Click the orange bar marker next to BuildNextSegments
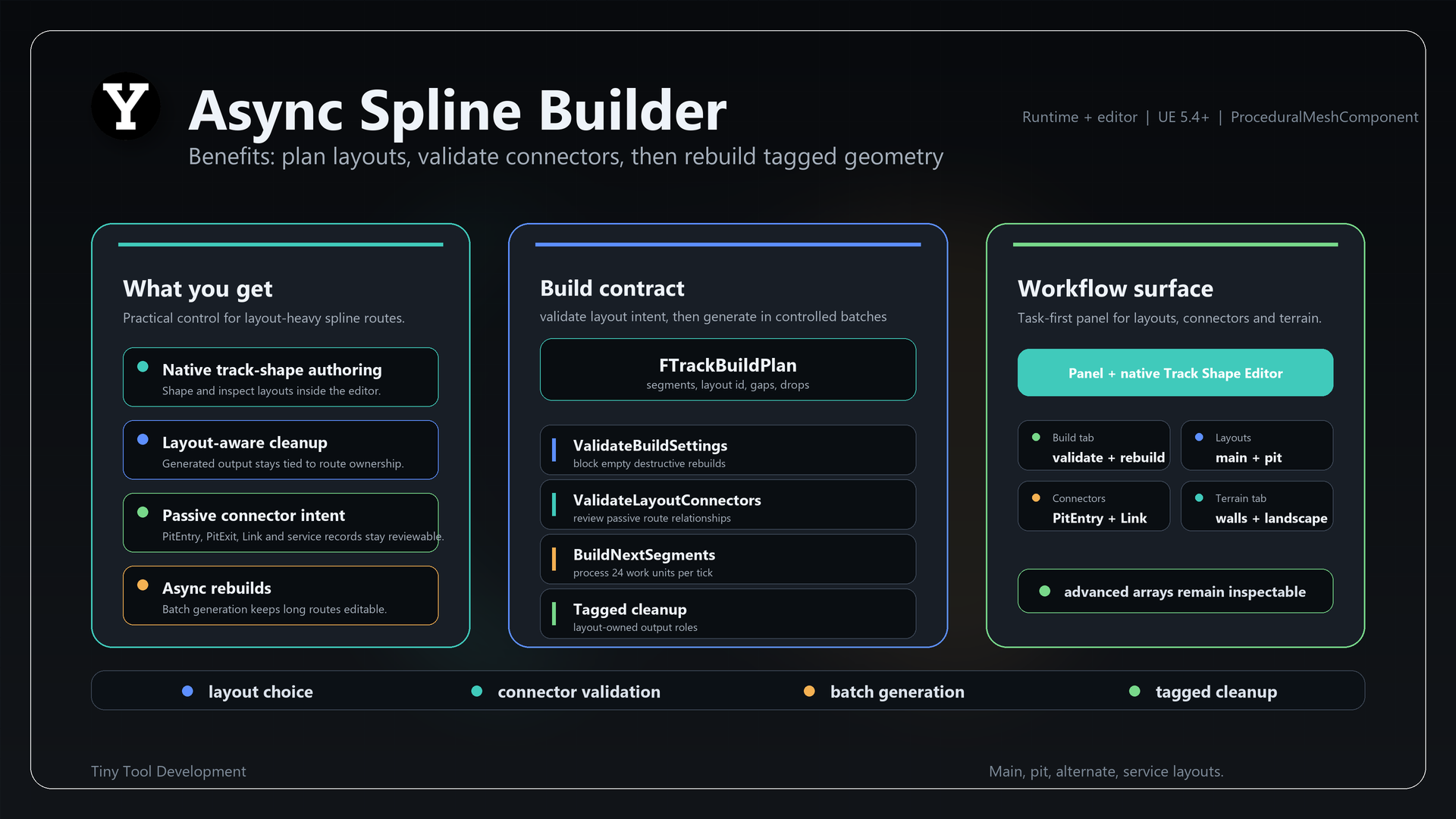Image resolution: width=1456 pixels, height=819 pixels. 554,559
